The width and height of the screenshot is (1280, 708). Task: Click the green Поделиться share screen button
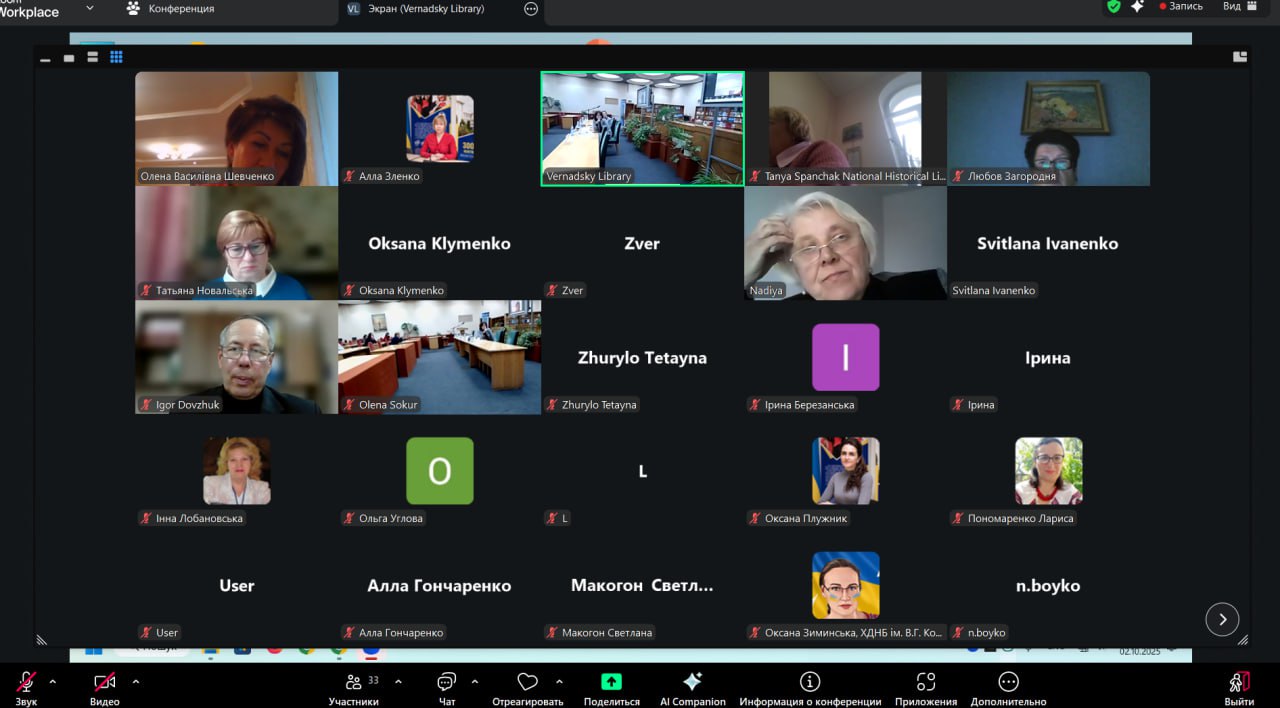(x=611, y=683)
